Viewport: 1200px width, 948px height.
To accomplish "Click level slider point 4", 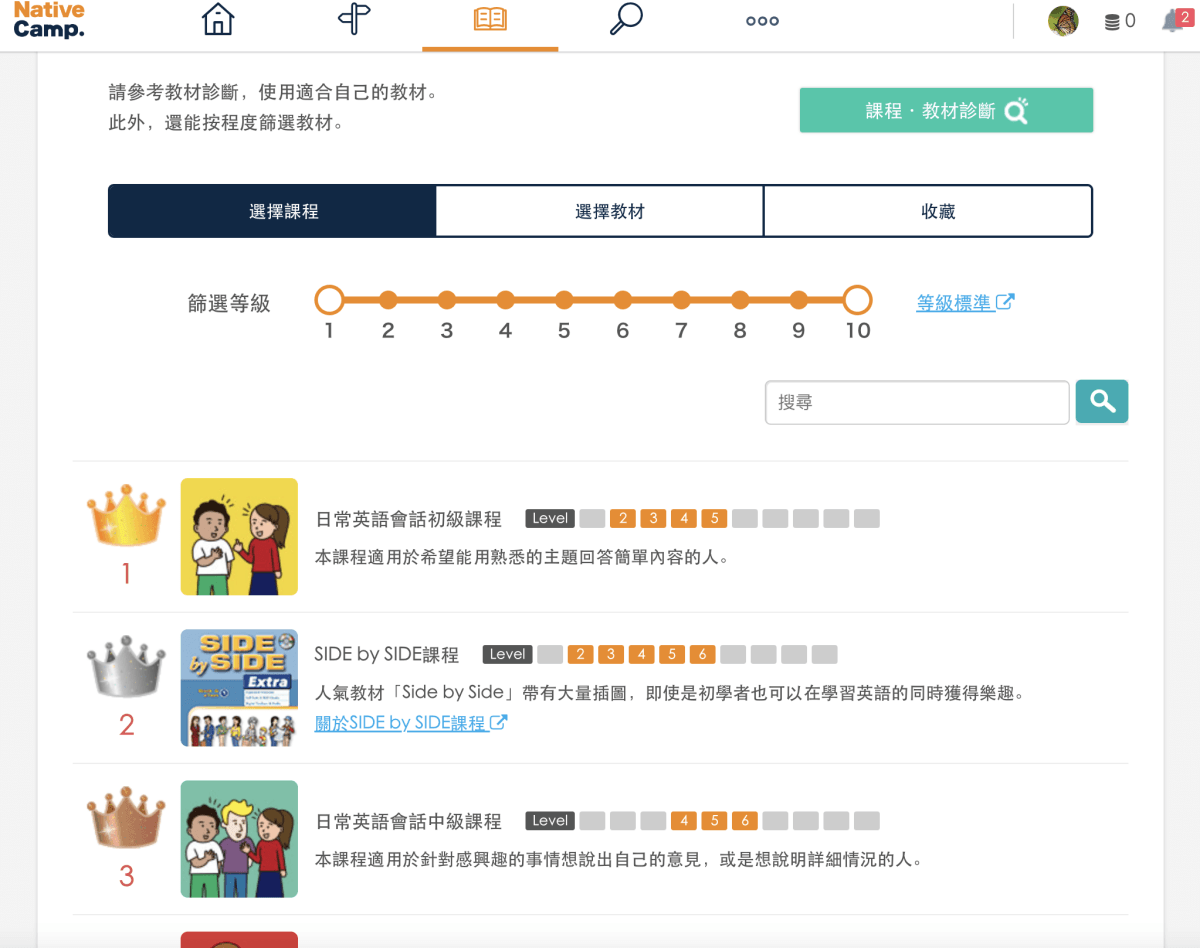I will tap(505, 300).
